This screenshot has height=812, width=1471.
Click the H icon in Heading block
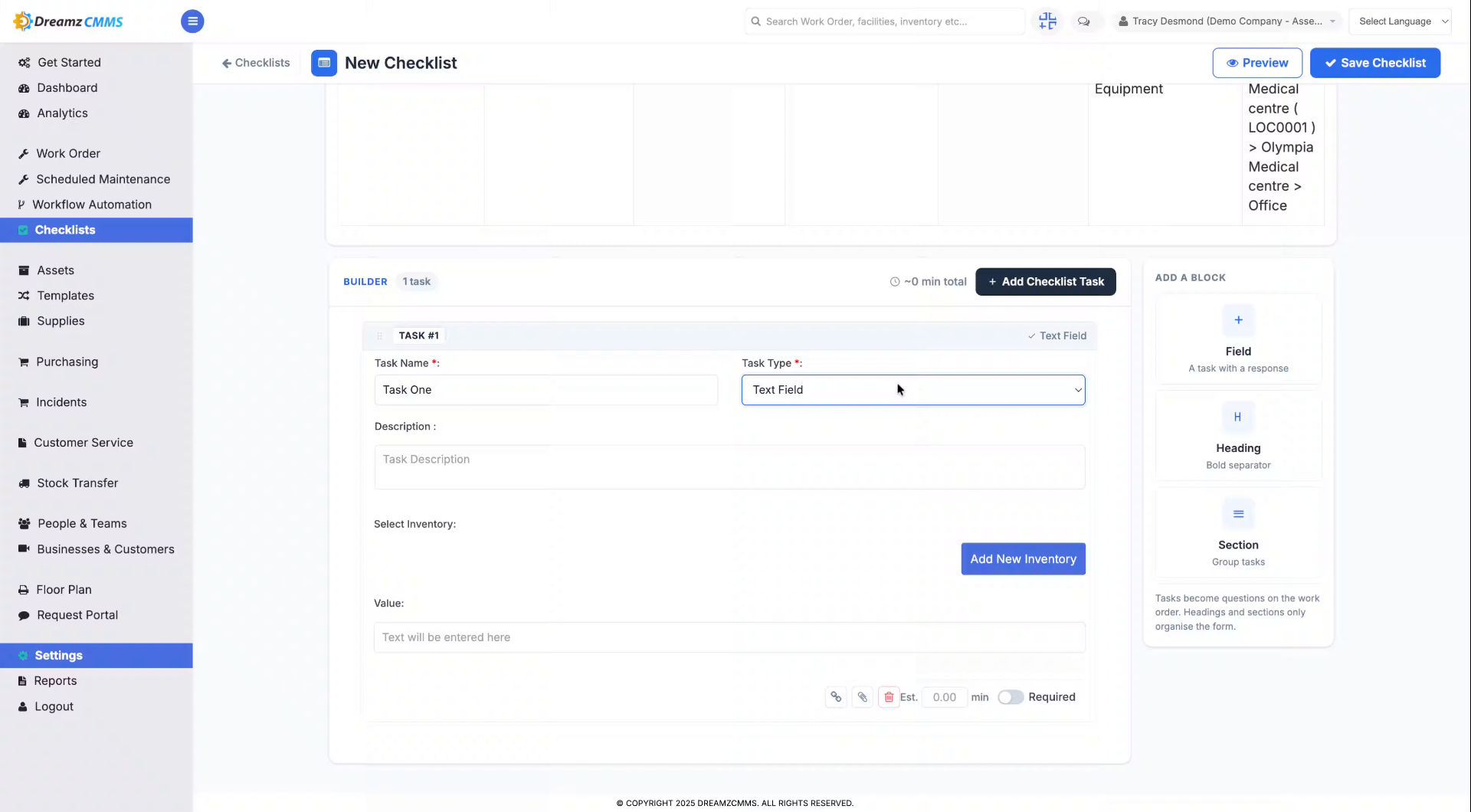1238,417
